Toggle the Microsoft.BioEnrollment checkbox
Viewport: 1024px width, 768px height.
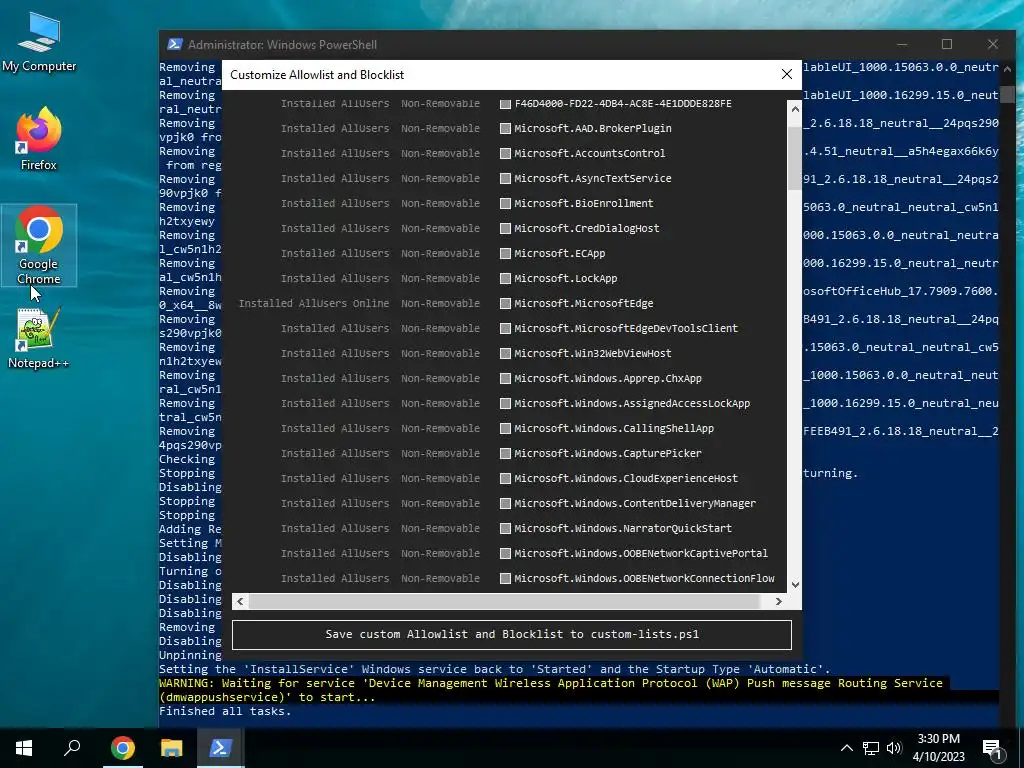[x=505, y=203]
